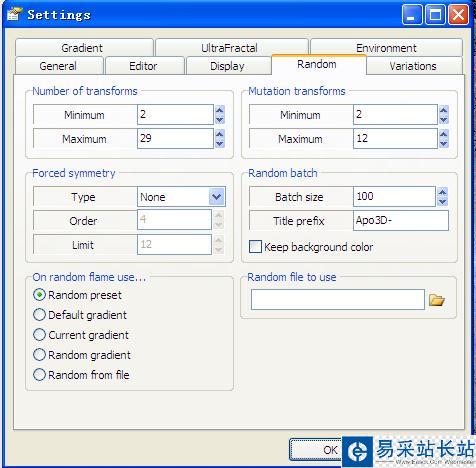
Task: Click Mutation transforms Maximum field showing 12
Action: click(x=395, y=139)
